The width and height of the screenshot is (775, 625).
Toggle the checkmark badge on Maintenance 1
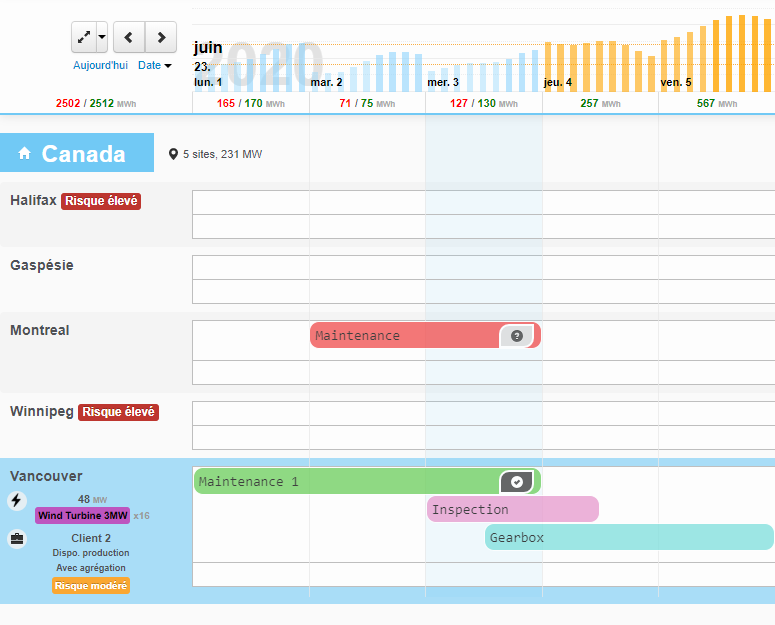coord(516,482)
